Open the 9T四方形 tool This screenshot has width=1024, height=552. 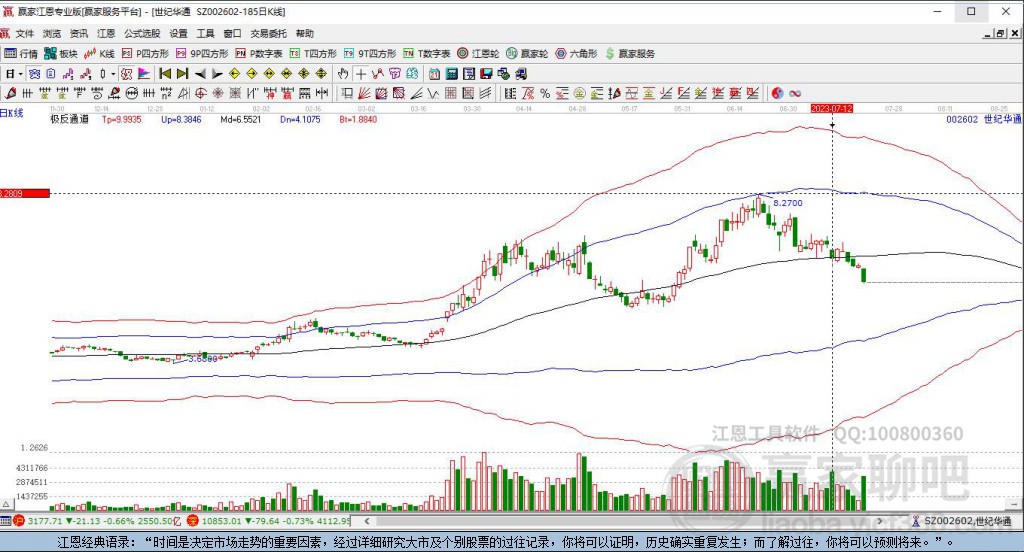pyautogui.click(x=370, y=54)
